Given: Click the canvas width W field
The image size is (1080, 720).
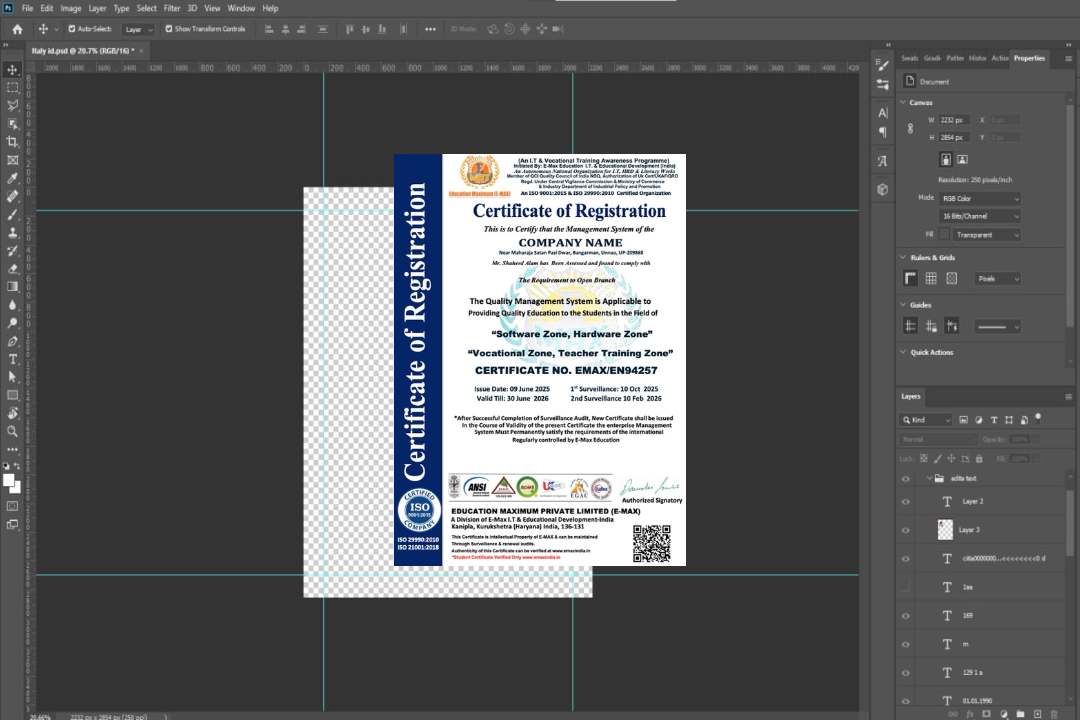Looking at the screenshot, I should 955,120.
